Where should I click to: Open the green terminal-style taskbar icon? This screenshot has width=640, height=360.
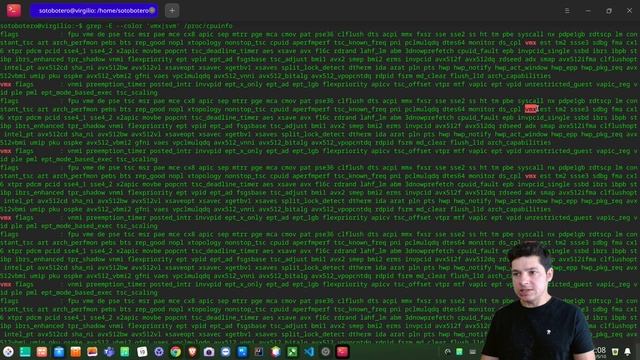[x=25, y=352]
